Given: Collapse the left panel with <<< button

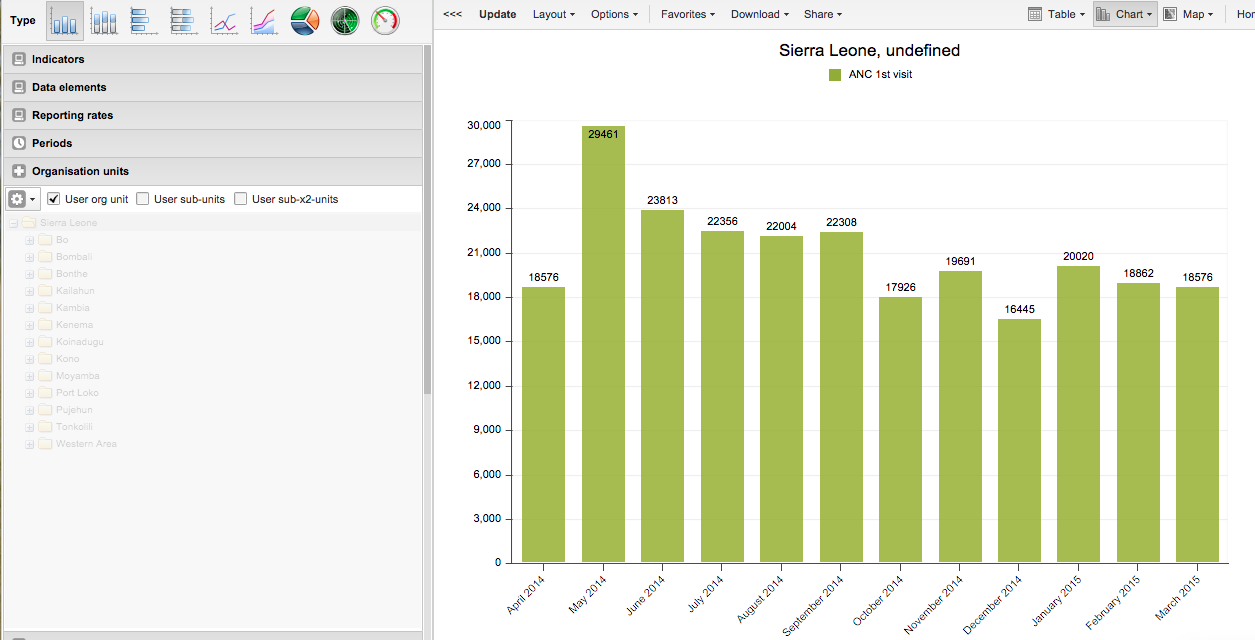Looking at the screenshot, I should (x=452, y=14).
